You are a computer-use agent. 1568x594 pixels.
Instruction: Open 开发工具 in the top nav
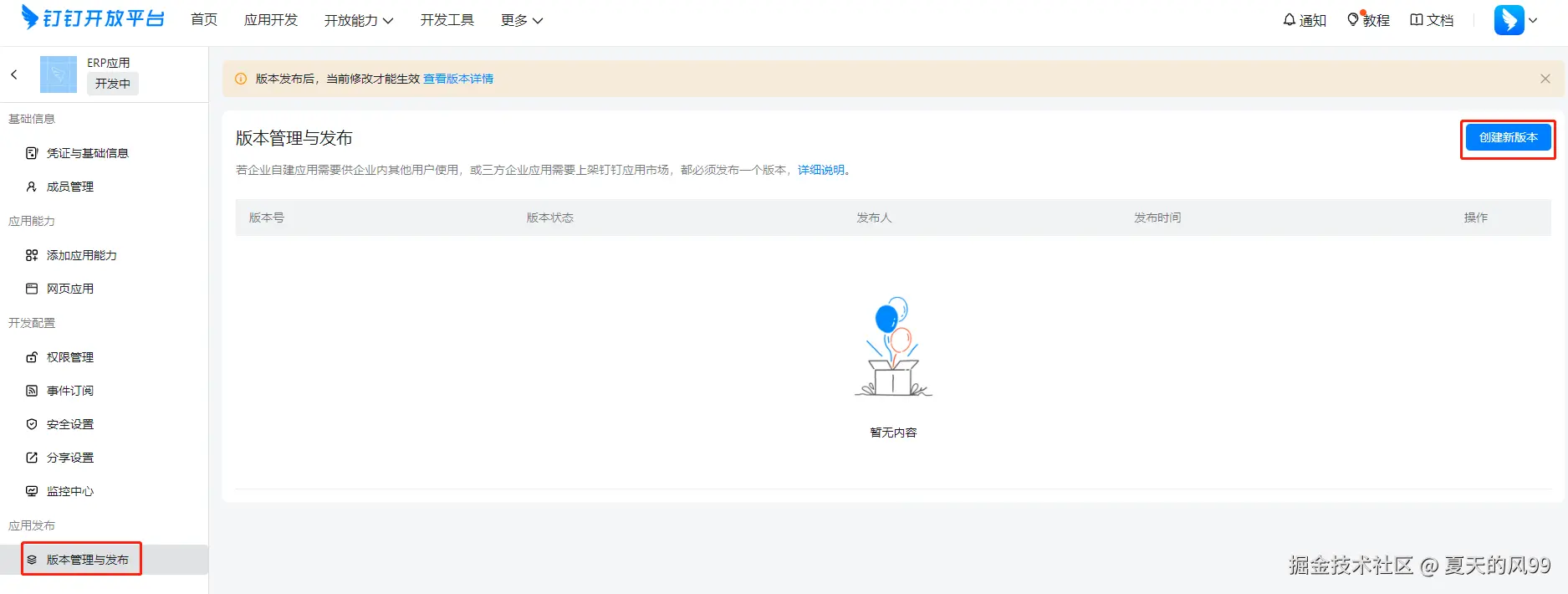pyautogui.click(x=447, y=19)
